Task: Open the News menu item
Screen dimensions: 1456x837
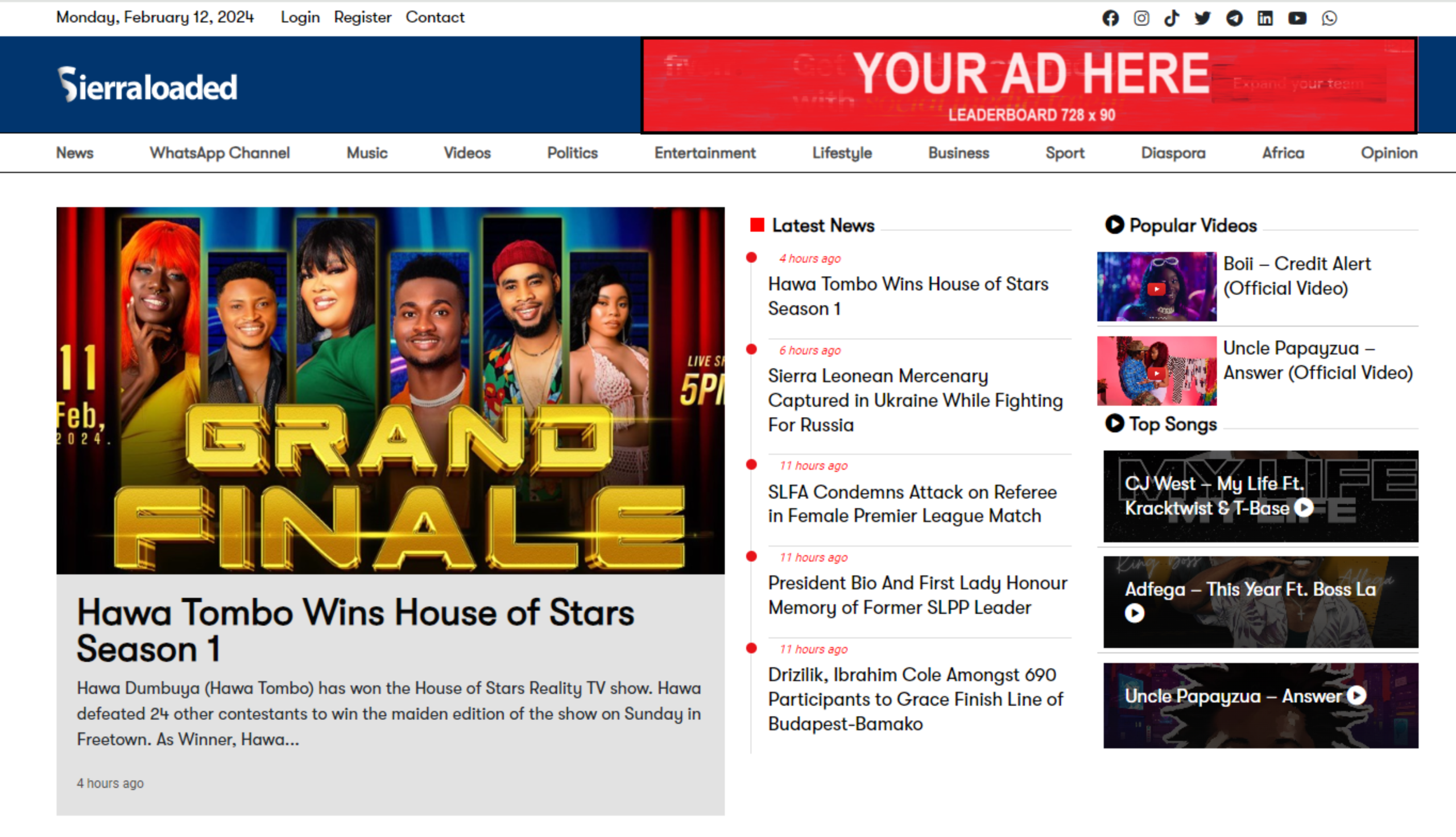Action: pyautogui.click(x=75, y=153)
